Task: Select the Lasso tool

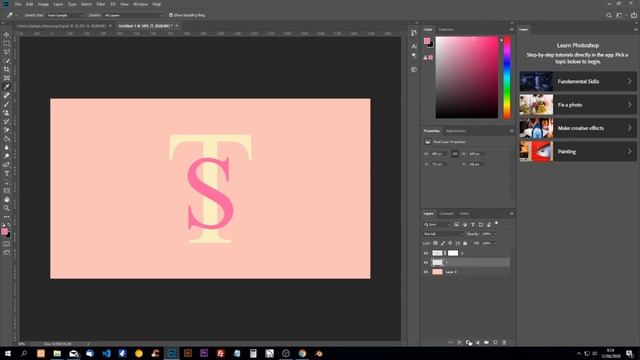Action: [7, 52]
